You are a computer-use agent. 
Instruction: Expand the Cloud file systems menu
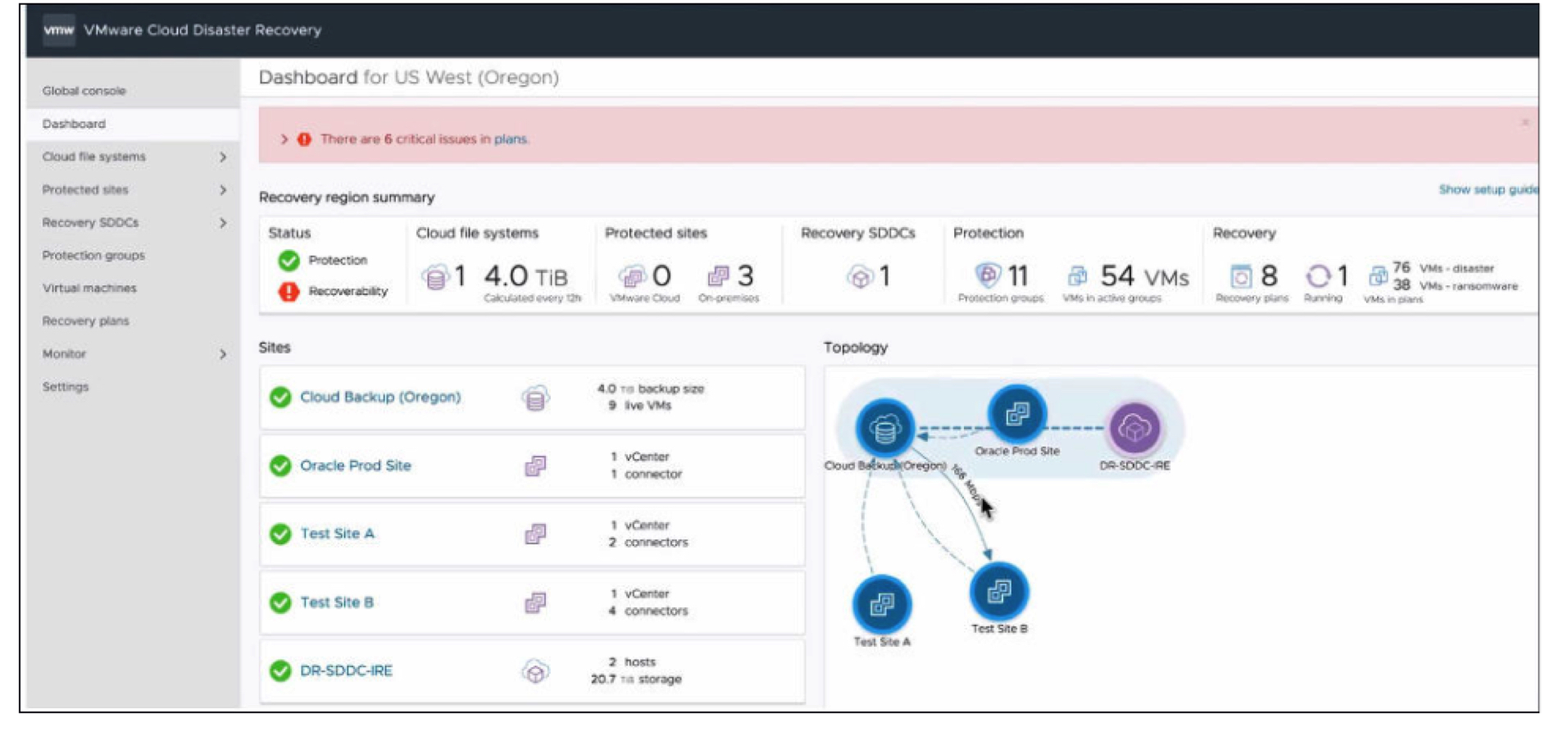[x=223, y=157]
